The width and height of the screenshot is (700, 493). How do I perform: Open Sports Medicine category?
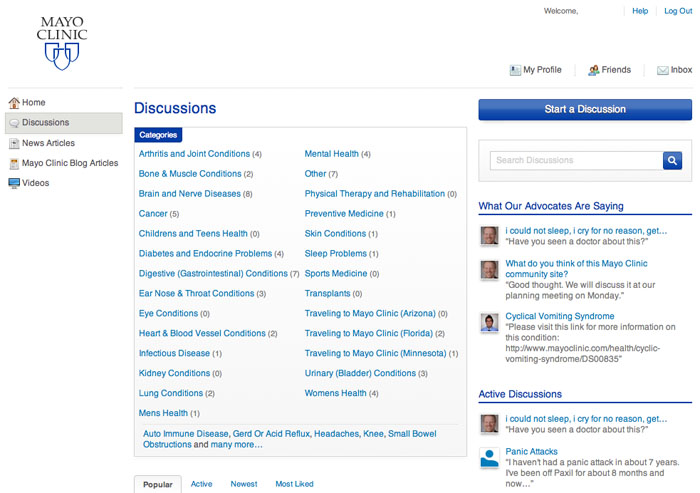[336, 273]
